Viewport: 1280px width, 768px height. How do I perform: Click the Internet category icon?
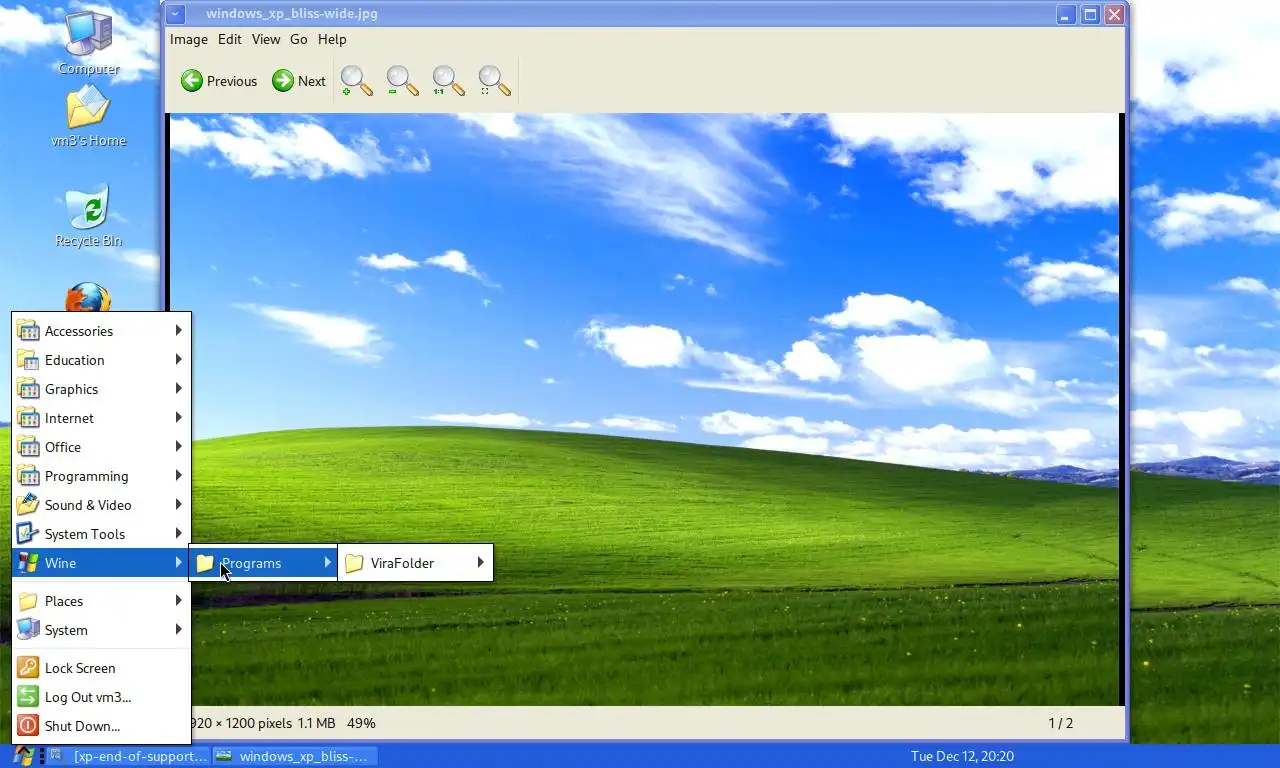(x=28, y=418)
